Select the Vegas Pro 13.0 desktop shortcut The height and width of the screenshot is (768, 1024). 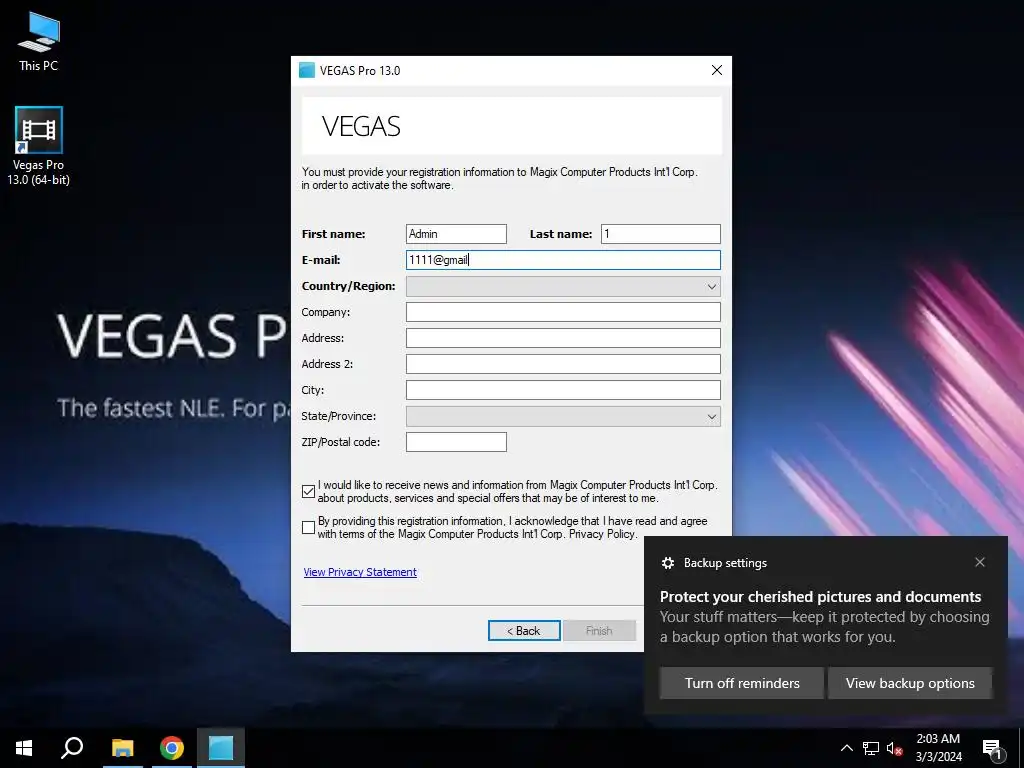(x=39, y=146)
